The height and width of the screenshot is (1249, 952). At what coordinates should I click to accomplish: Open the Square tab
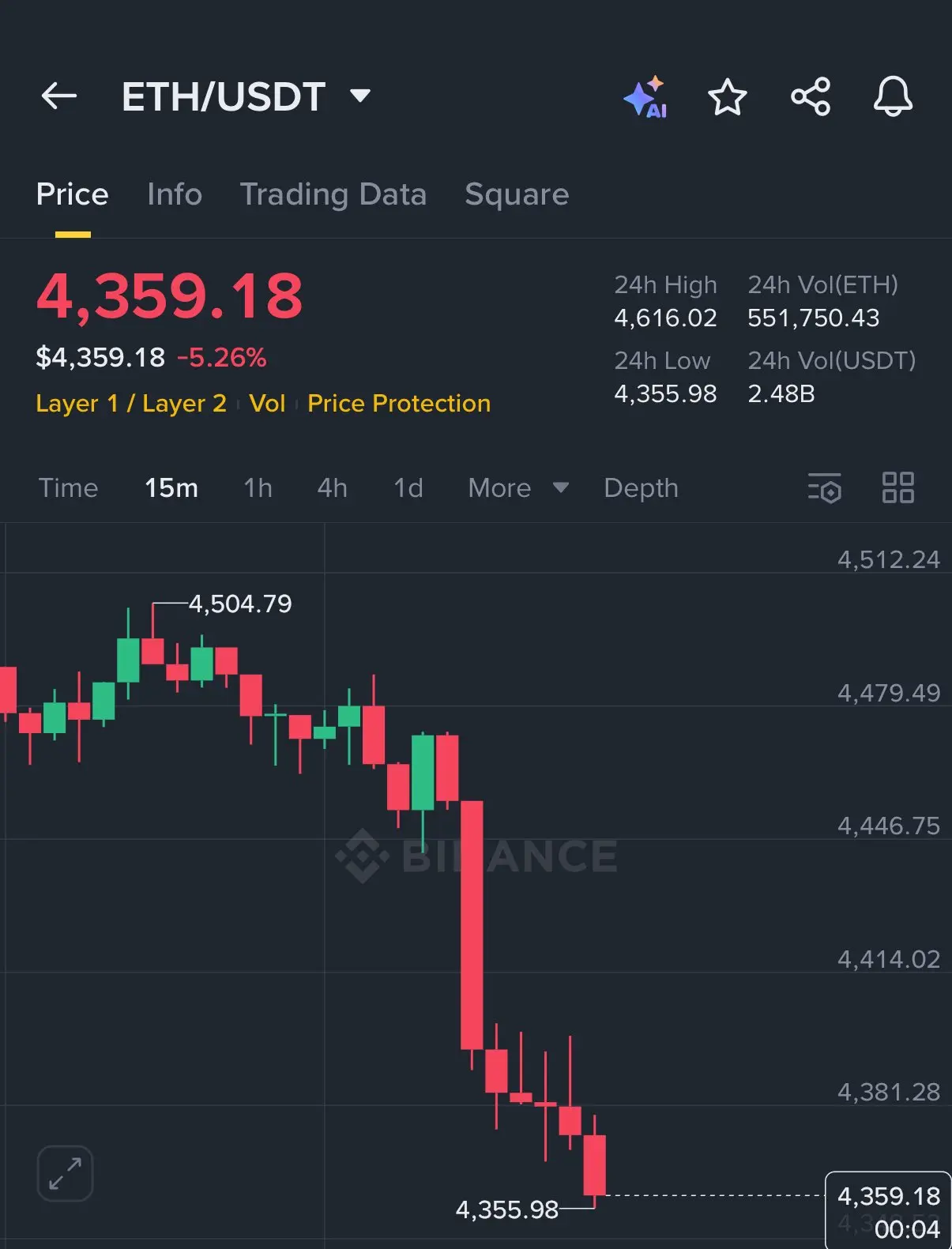click(x=517, y=195)
